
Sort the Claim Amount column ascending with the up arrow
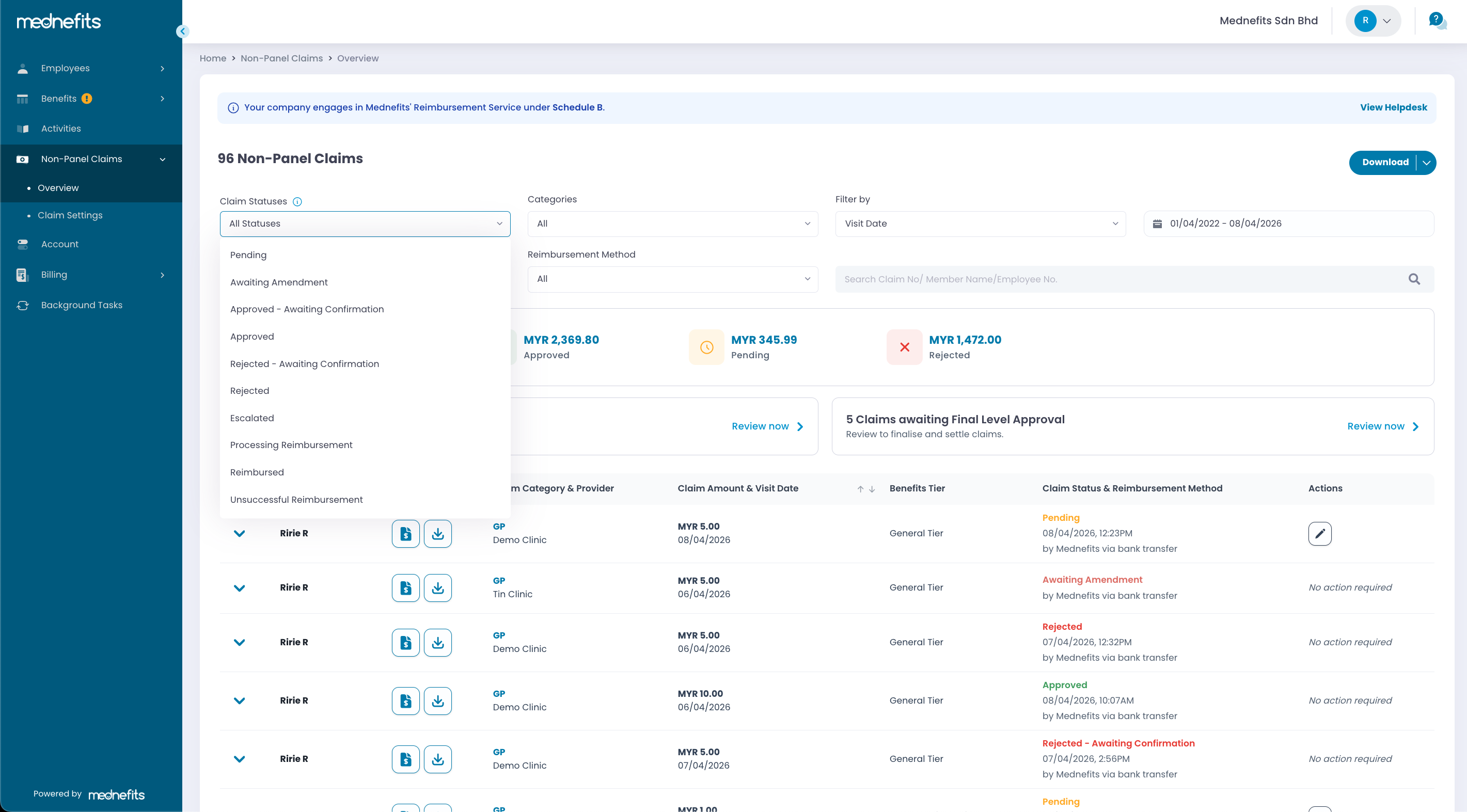tap(860, 488)
